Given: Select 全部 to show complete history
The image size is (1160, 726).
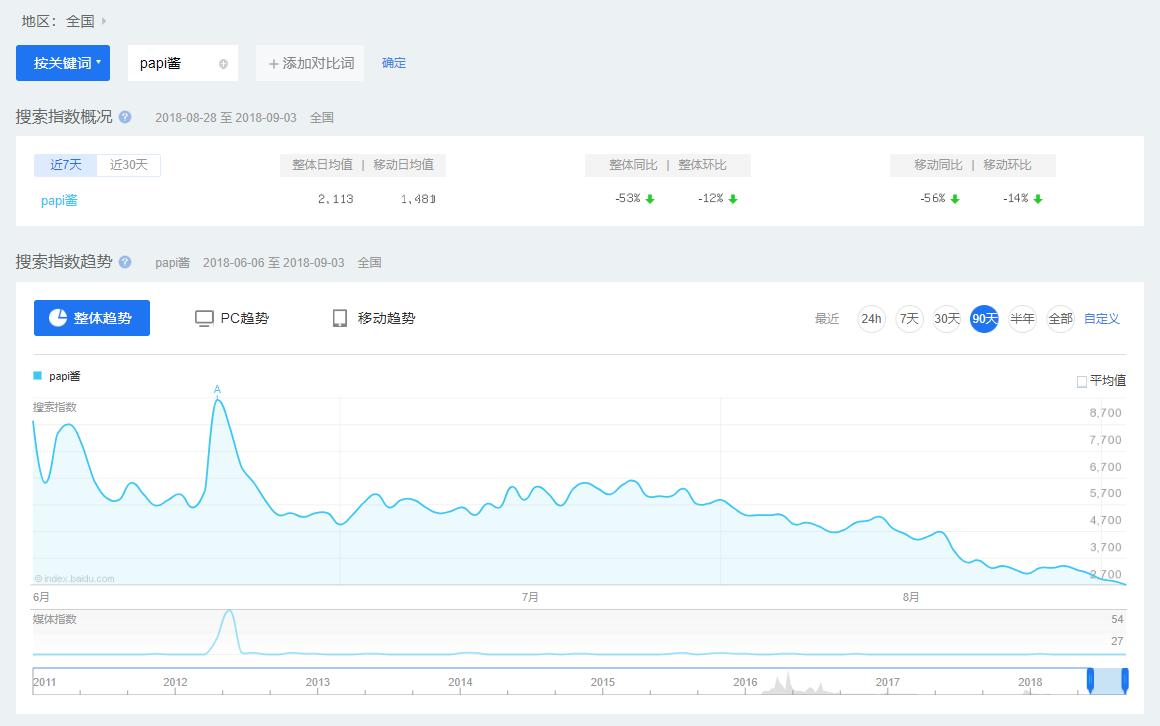Looking at the screenshot, I should click(1059, 318).
